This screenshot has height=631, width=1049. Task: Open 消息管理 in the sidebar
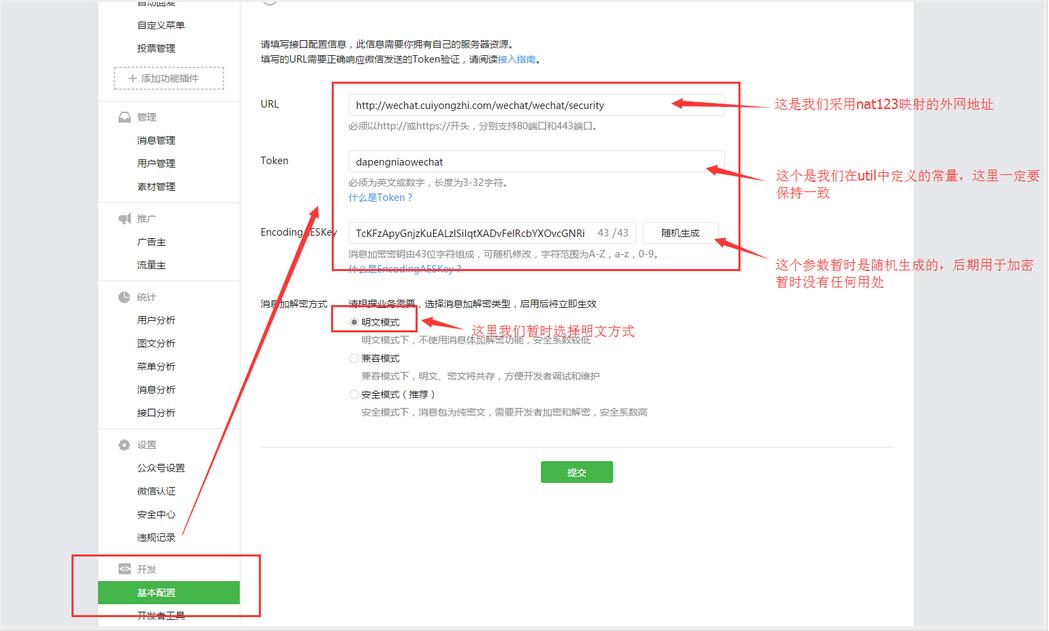click(156, 141)
